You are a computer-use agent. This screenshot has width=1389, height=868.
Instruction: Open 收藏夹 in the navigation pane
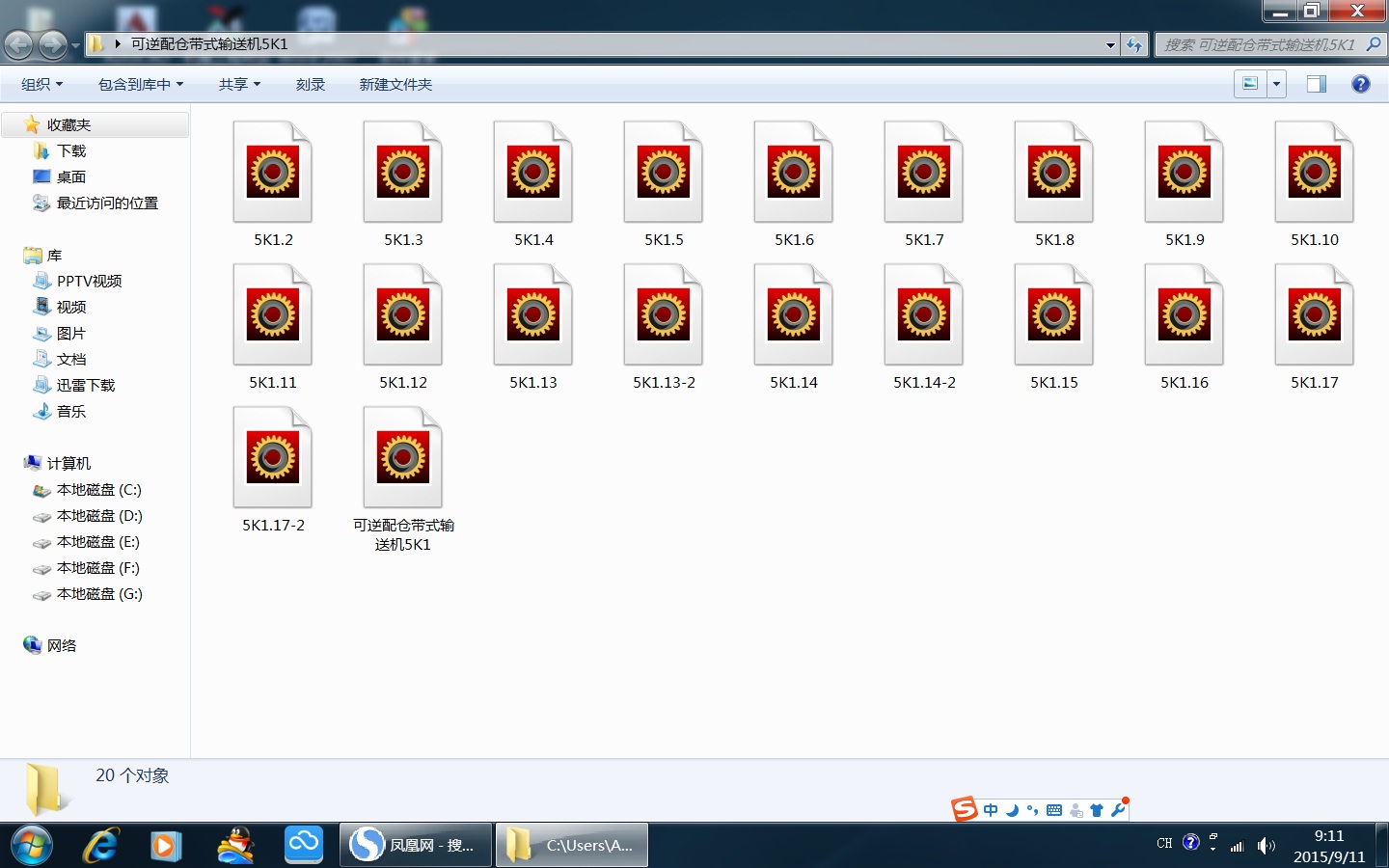68,125
